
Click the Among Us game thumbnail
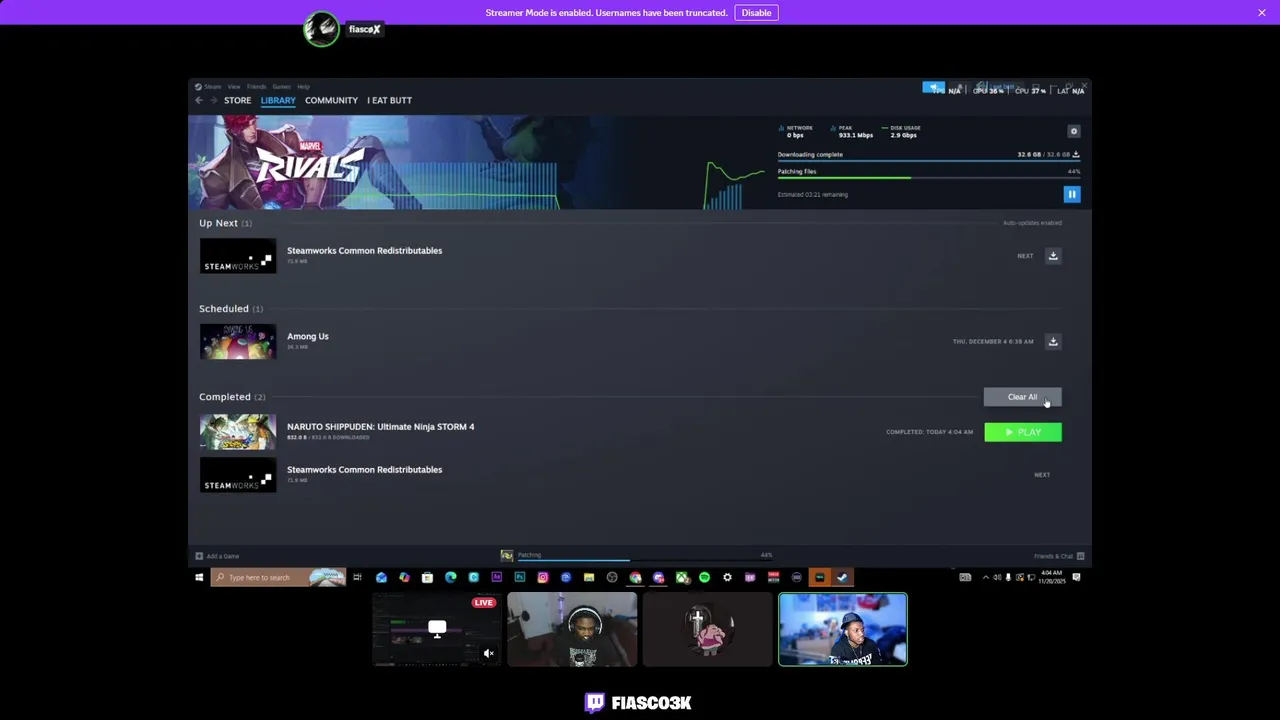click(x=237, y=342)
